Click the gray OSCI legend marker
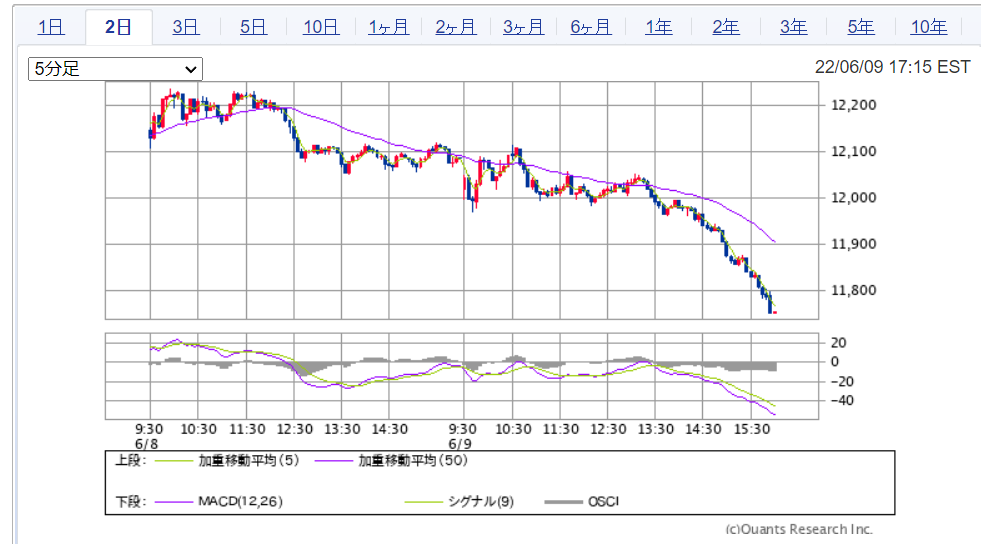The image size is (981, 544). point(564,501)
